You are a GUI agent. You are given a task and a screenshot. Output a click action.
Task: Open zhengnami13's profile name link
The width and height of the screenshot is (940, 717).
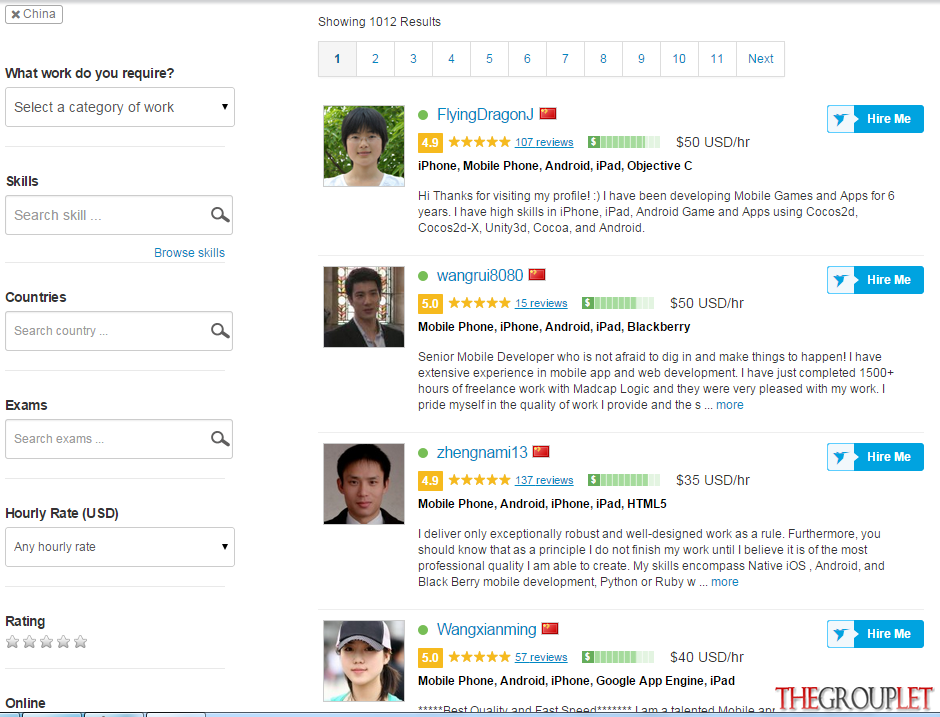tap(482, 453)
